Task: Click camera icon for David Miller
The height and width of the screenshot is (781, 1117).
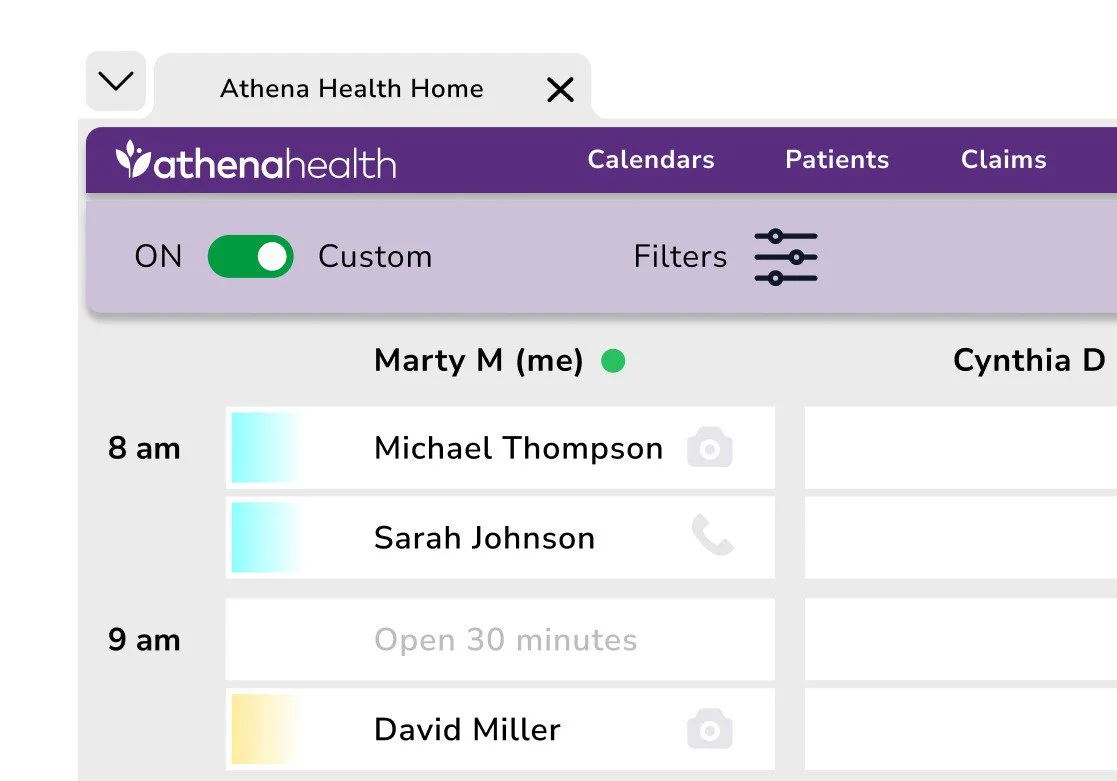Action: [x=709, y=729]
